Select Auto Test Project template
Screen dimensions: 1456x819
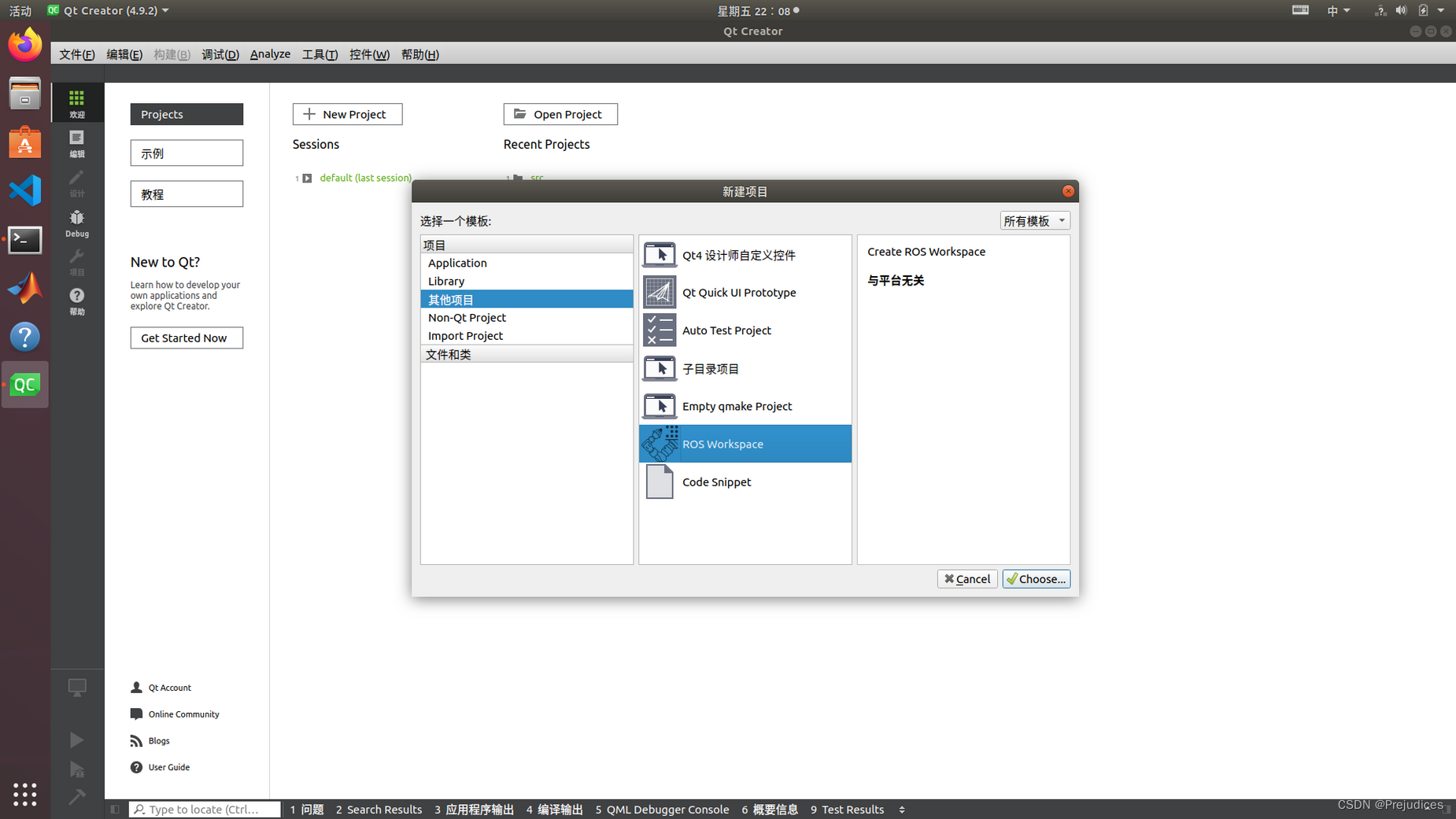click(x=745, y=330)
